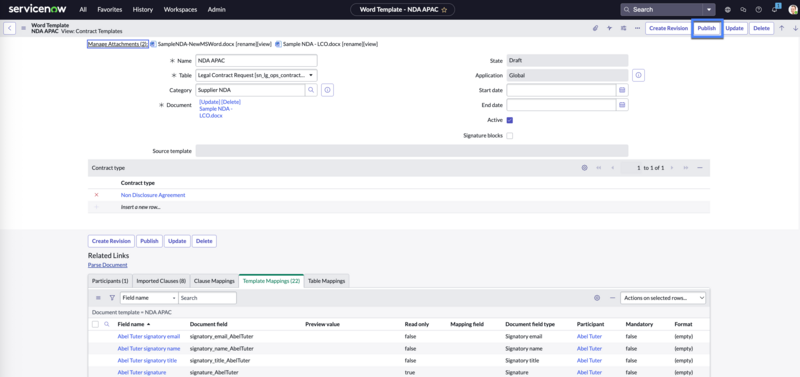
Task: Open the Field name search dropdown
Action: [149, 298]
